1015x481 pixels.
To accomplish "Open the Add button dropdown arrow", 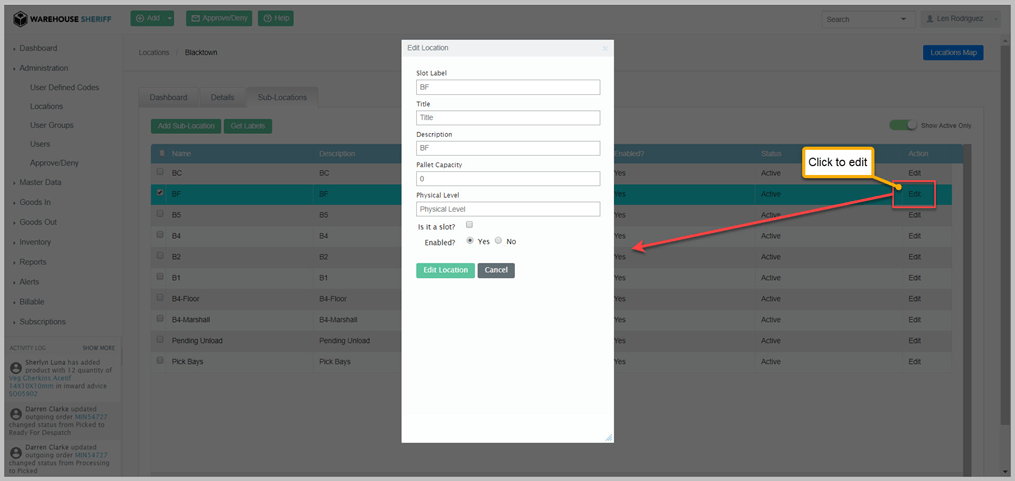I will (171, 19).
